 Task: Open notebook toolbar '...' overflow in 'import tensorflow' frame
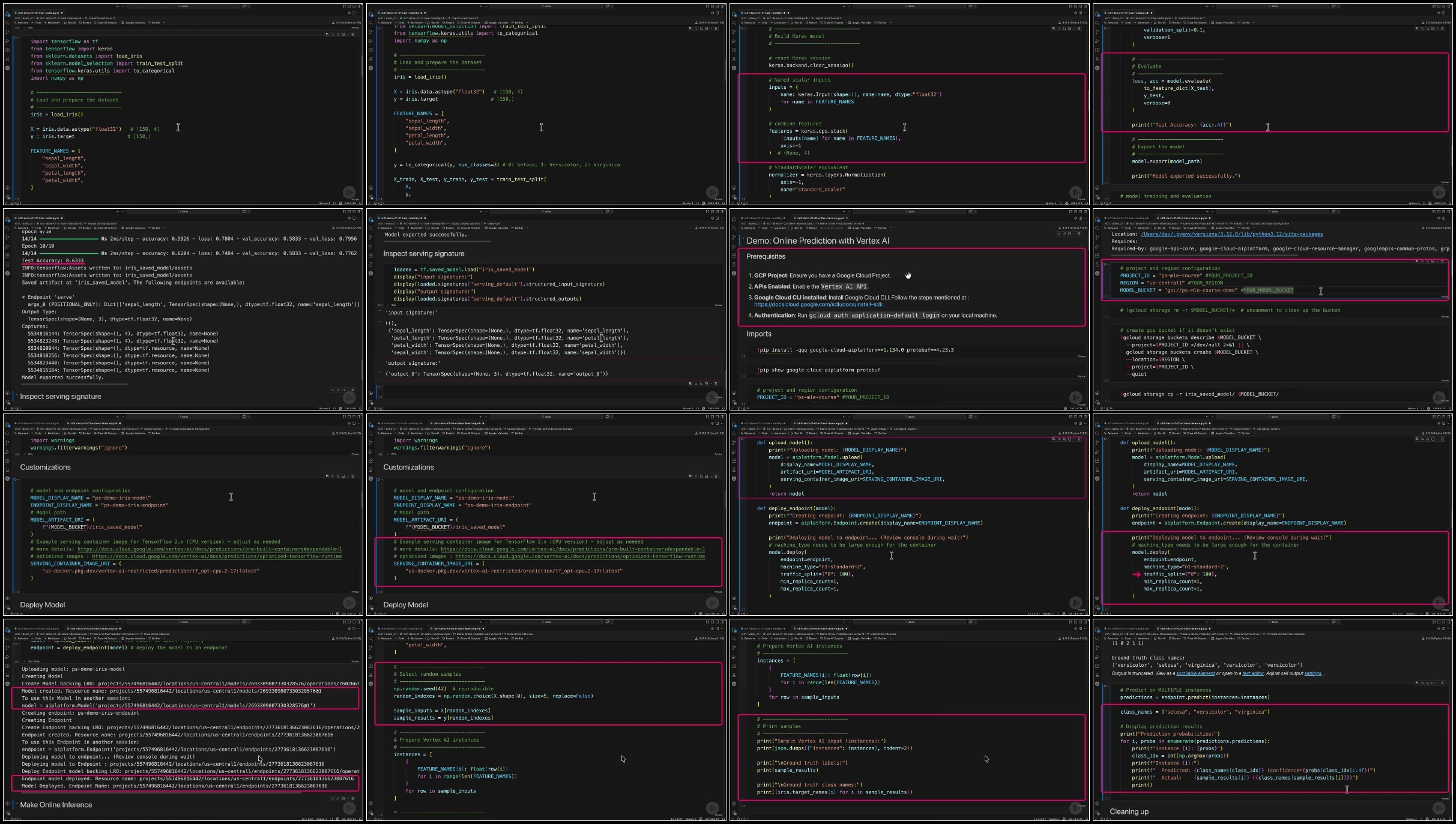[x=164, y=23]
